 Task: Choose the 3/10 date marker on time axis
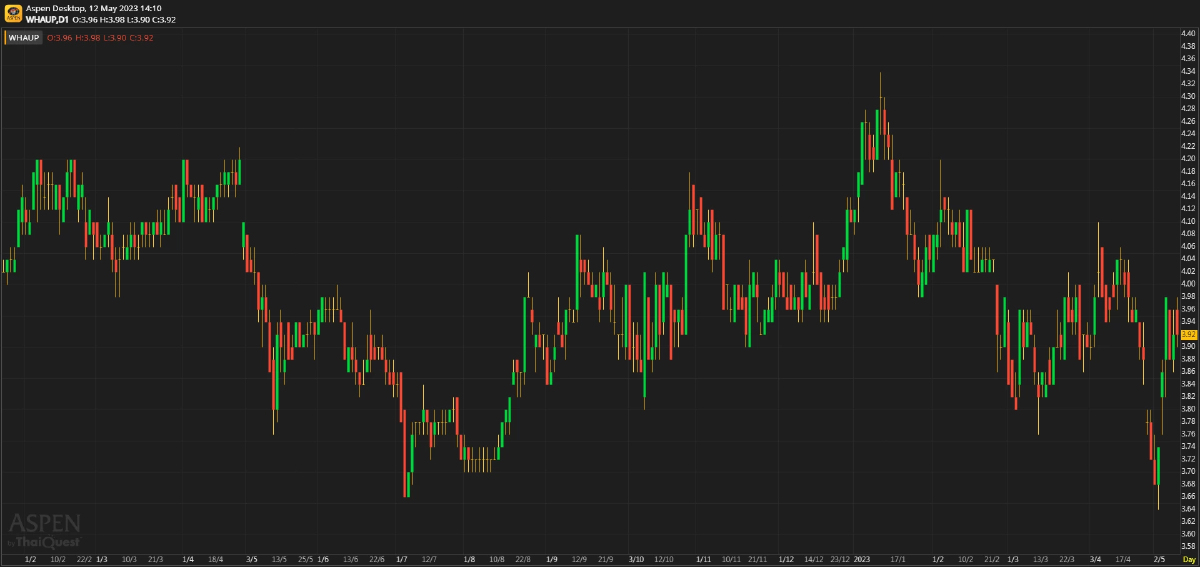tap(638, 559)
